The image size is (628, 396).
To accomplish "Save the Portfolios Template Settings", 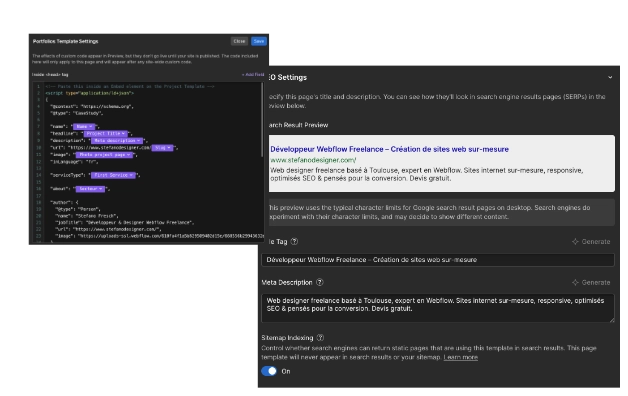I will click(259, 41).
